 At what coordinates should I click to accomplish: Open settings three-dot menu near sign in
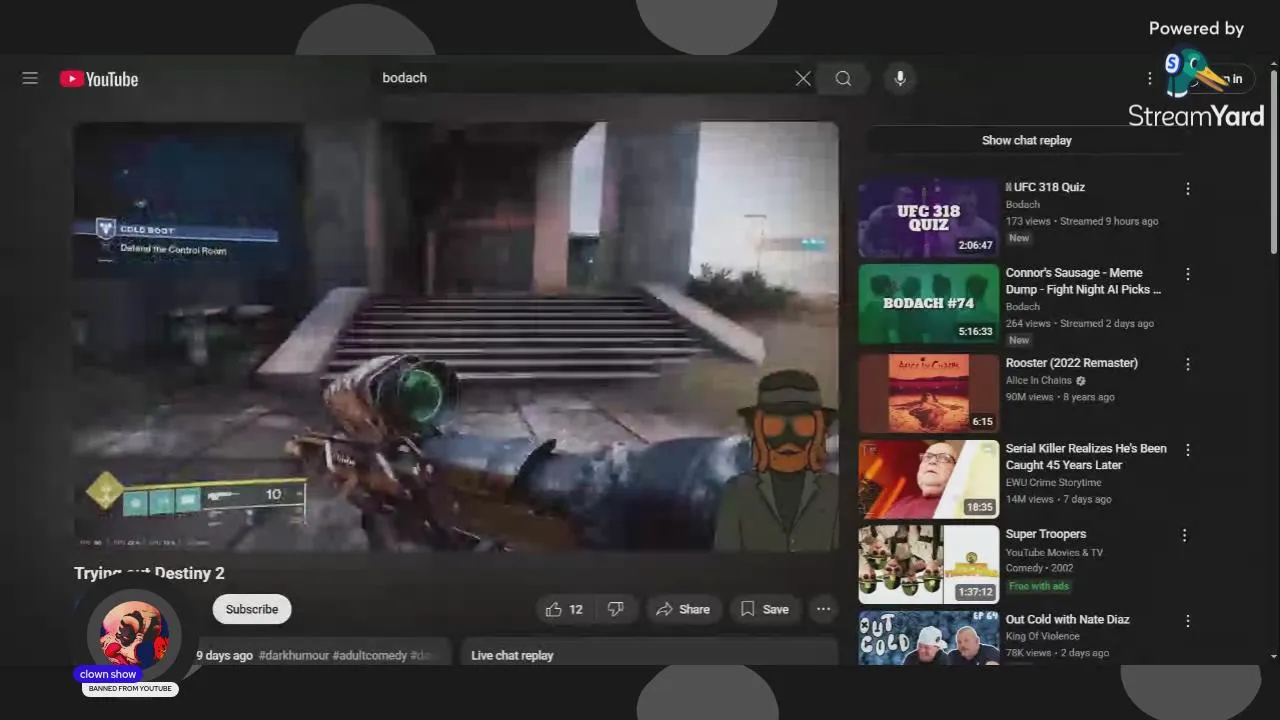pos(1149,78)
